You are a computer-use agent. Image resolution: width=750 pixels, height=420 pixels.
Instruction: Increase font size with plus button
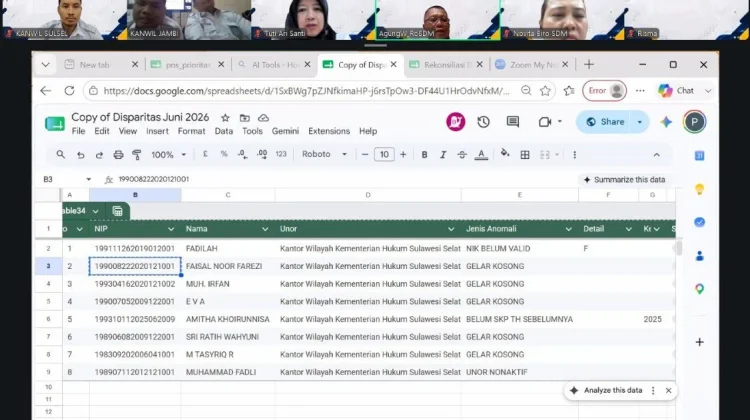click(x=403, y=154)
